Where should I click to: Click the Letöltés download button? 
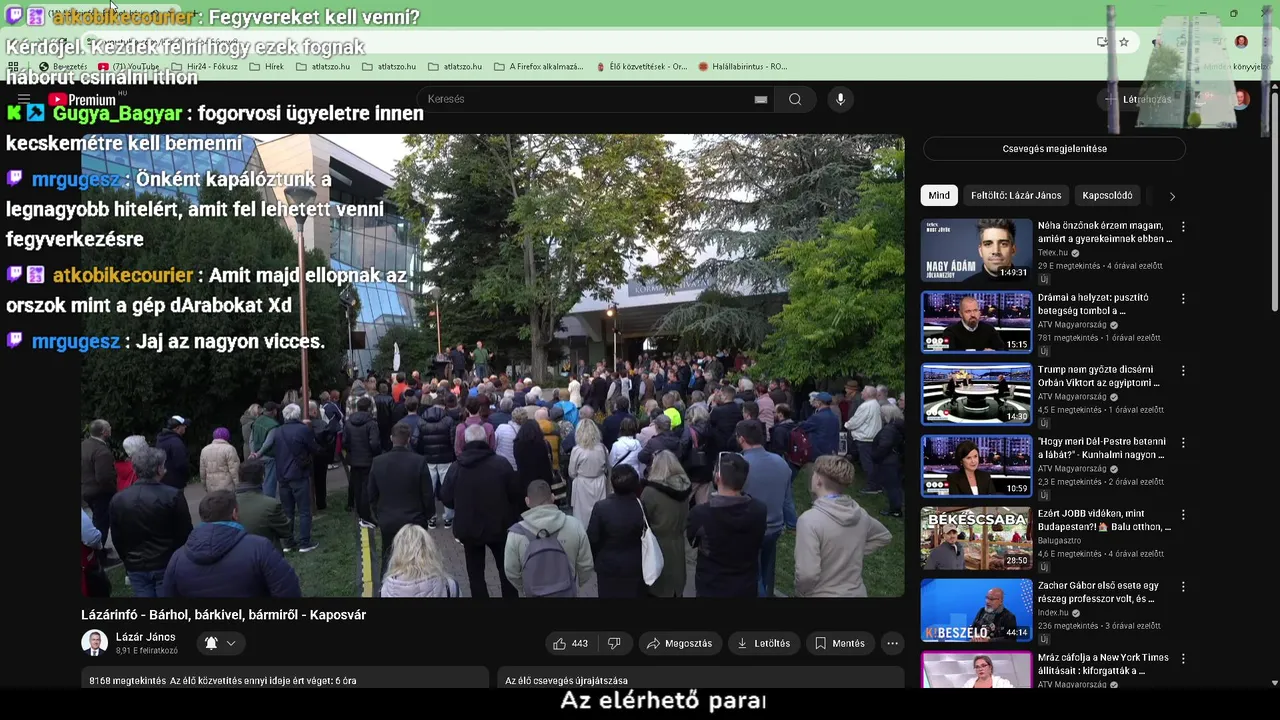[763, 643]
